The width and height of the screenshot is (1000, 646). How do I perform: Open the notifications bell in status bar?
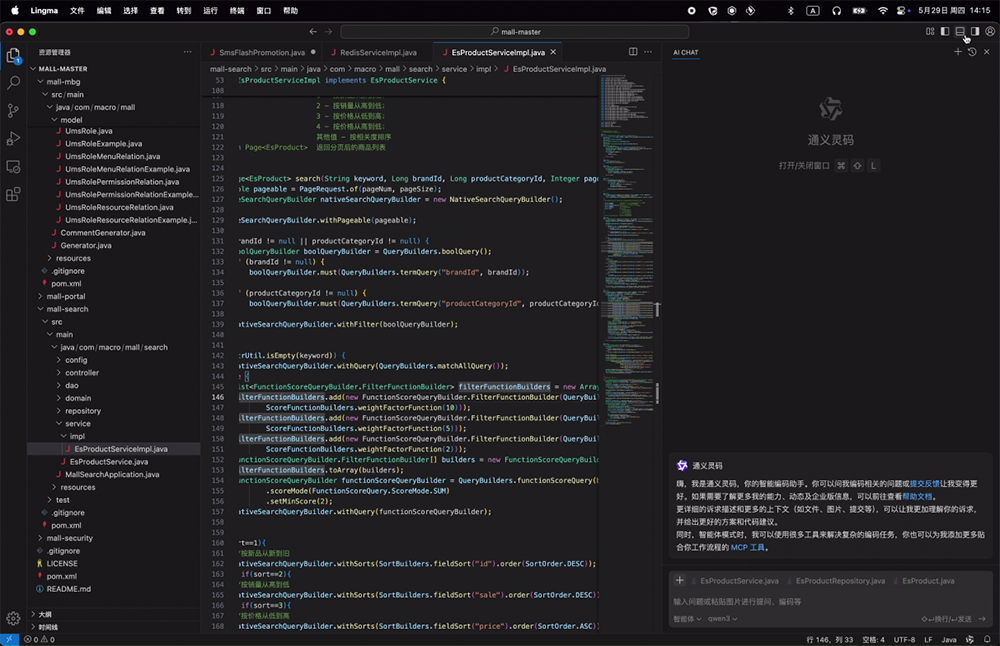[x=988, y=639]
